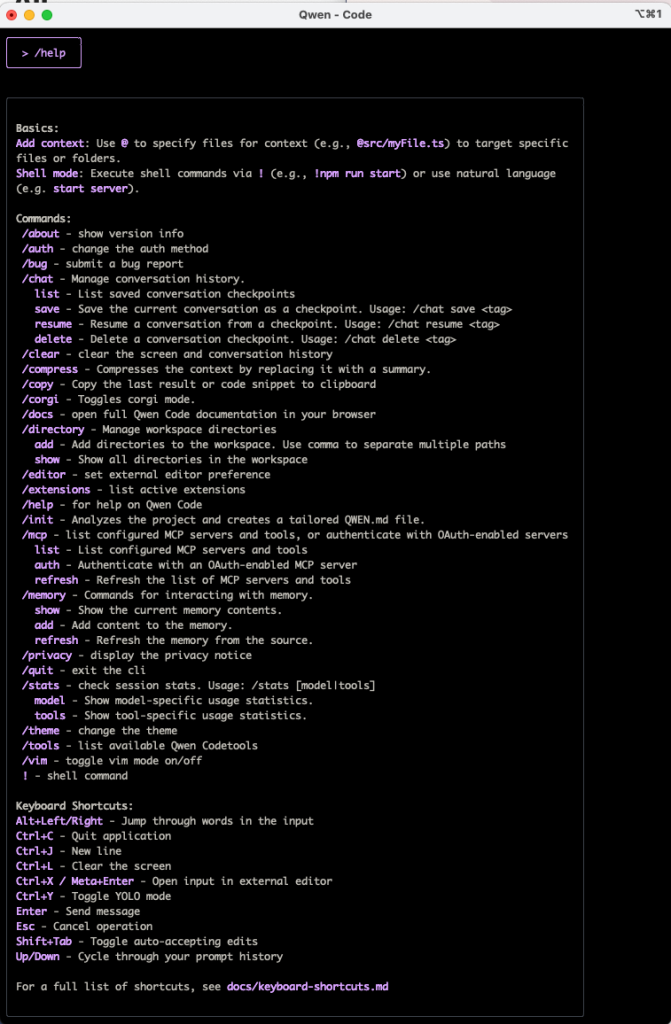Click the /corgi toggle command

[41, 399]
